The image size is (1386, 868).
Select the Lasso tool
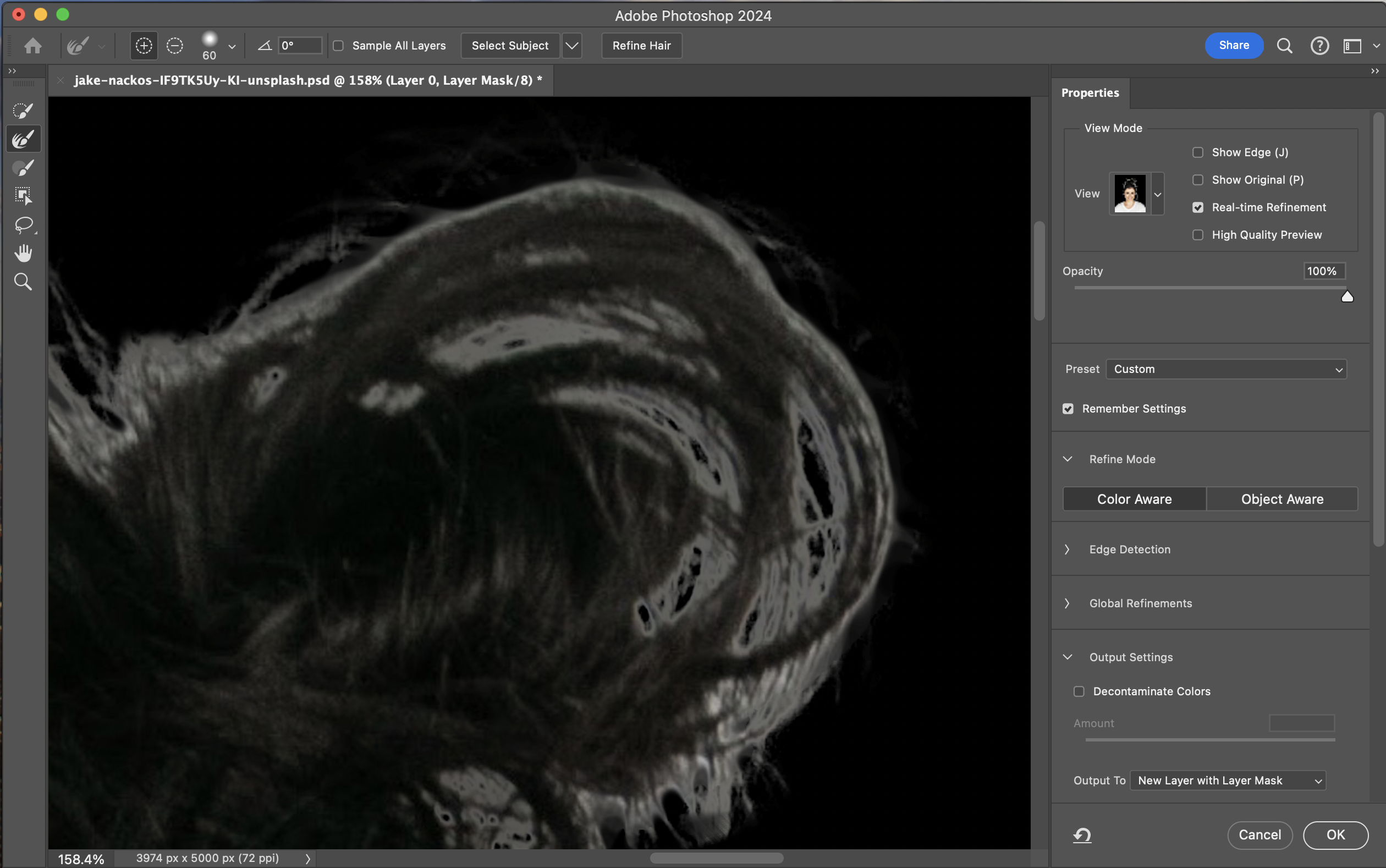(x=23, y=224)
